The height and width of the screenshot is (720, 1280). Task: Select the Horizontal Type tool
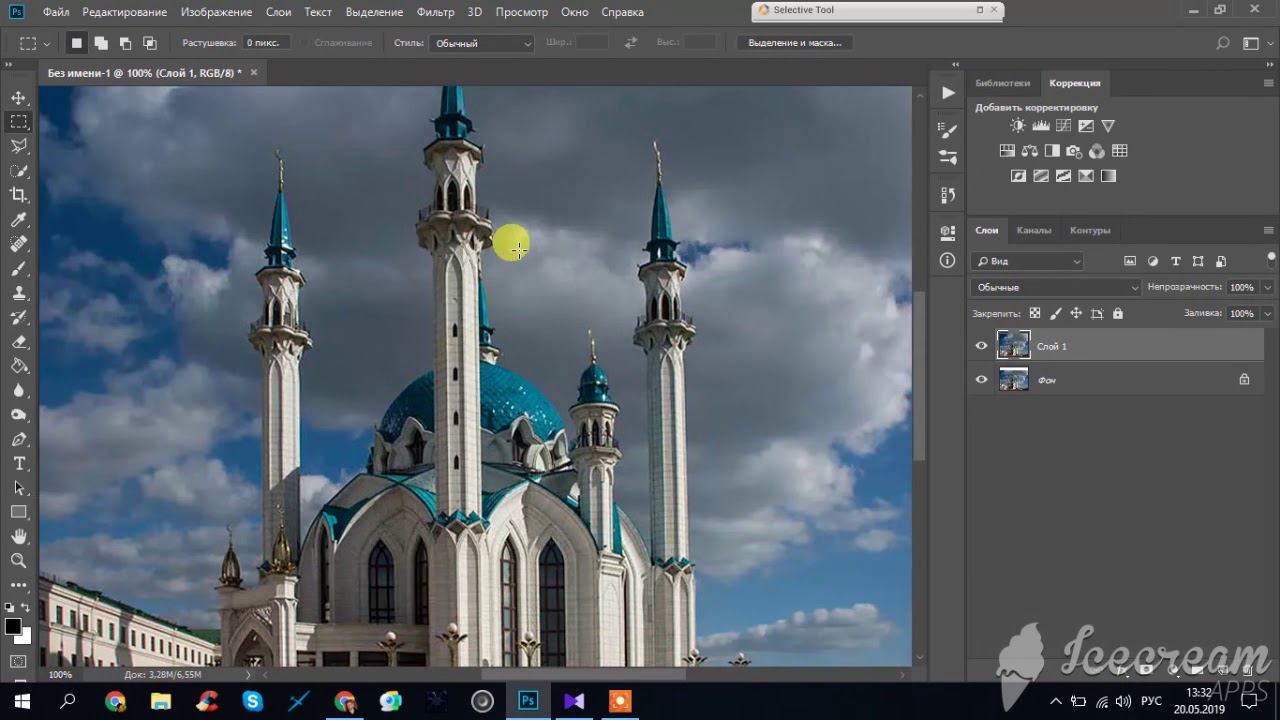pos(18,464)
